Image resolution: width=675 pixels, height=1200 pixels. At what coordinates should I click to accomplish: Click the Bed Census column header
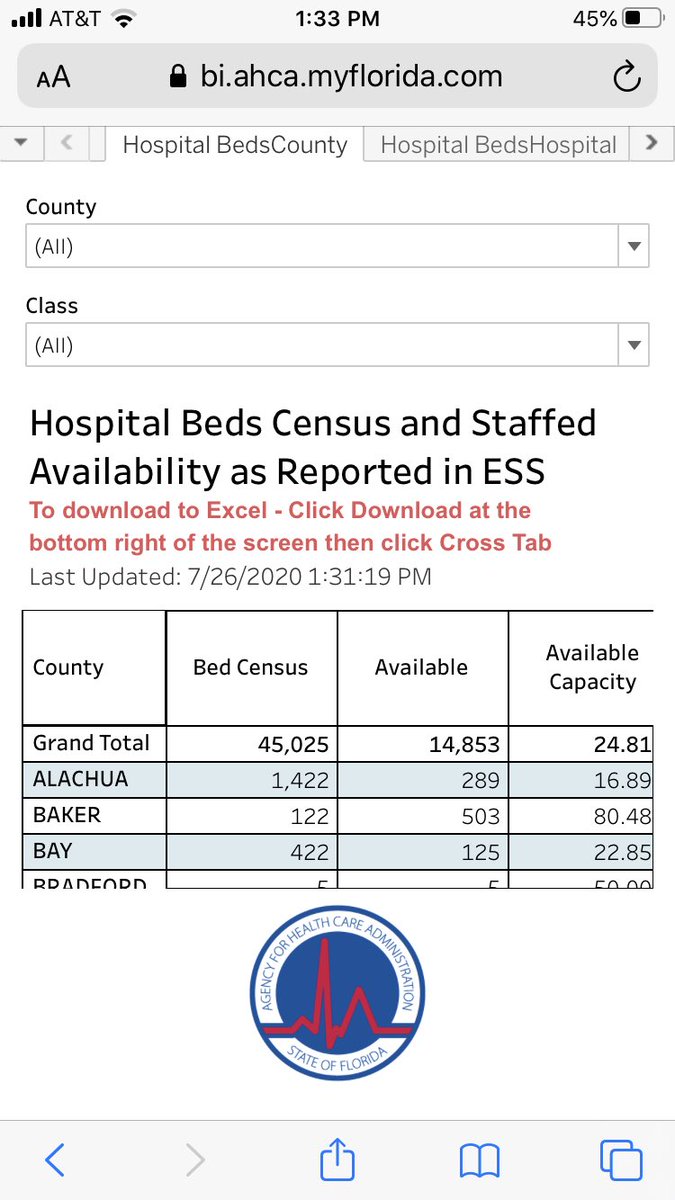tap(252, 667)
